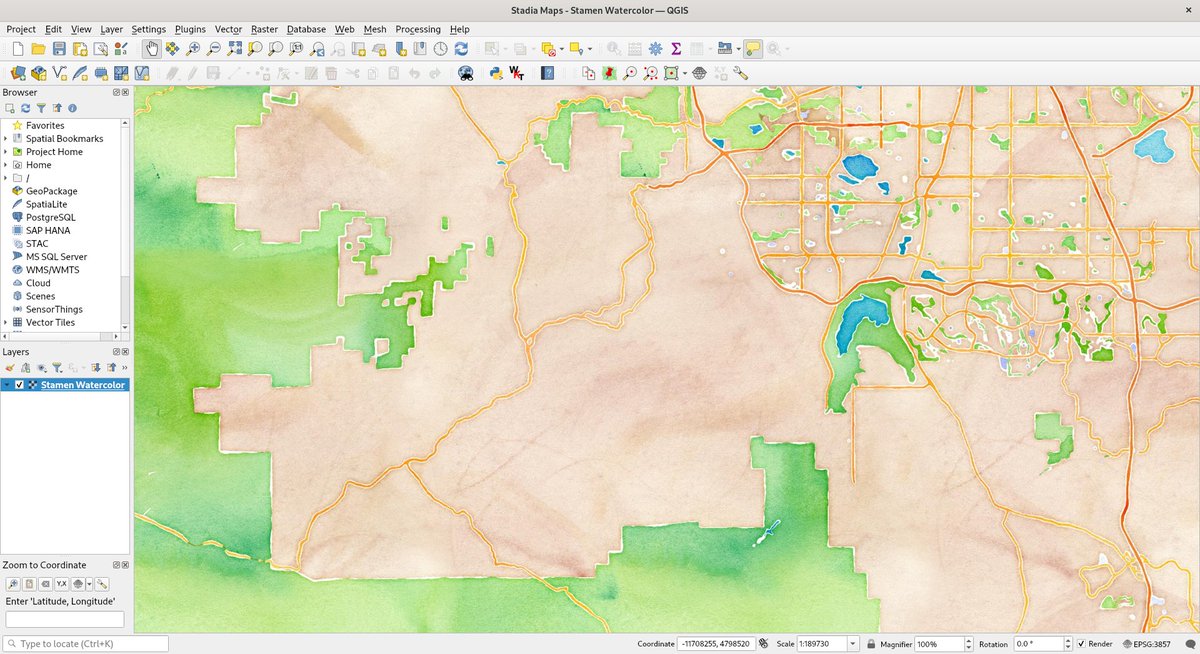Collapse the Stamen Watercolor layer expander
This screenshot has width=1200, height=654.
(7, 385)
